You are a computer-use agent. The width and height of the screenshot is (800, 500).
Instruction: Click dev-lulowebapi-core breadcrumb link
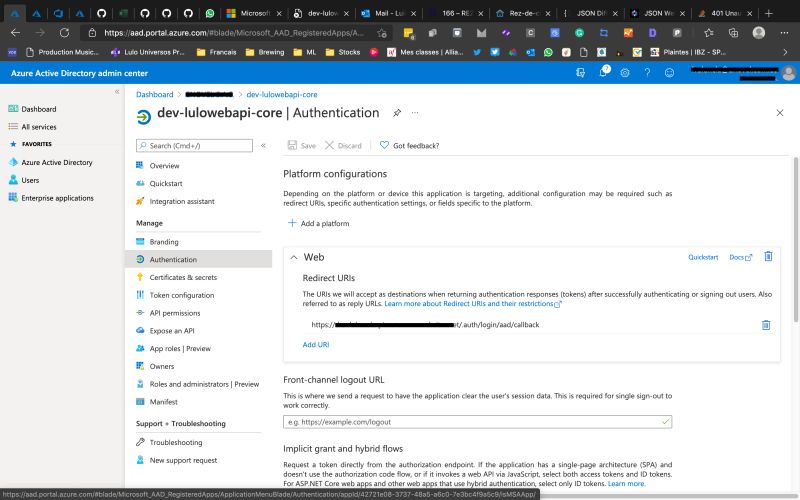point(282,94)
